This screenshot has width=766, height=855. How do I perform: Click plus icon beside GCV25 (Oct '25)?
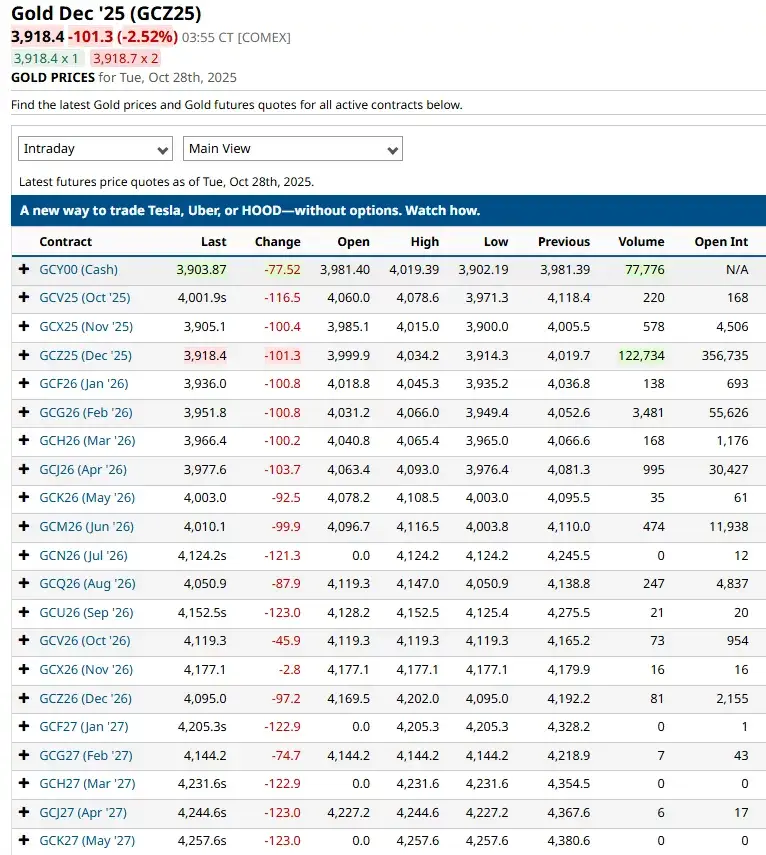coord(24,297)
